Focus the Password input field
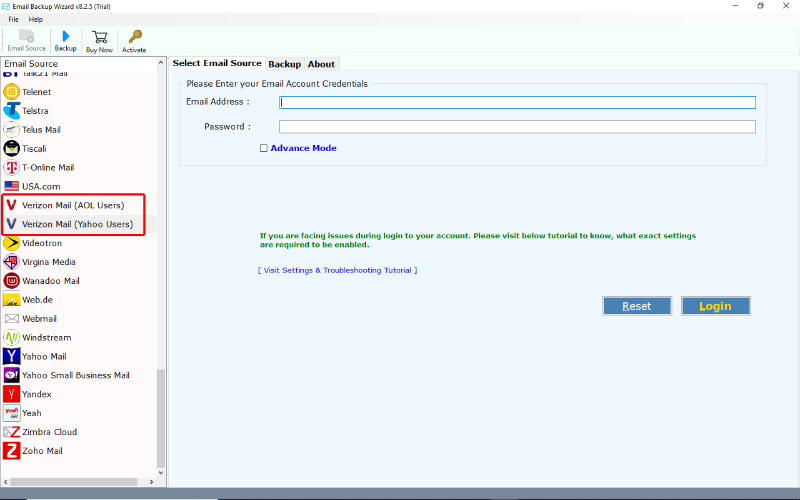 tap(517, 127)
